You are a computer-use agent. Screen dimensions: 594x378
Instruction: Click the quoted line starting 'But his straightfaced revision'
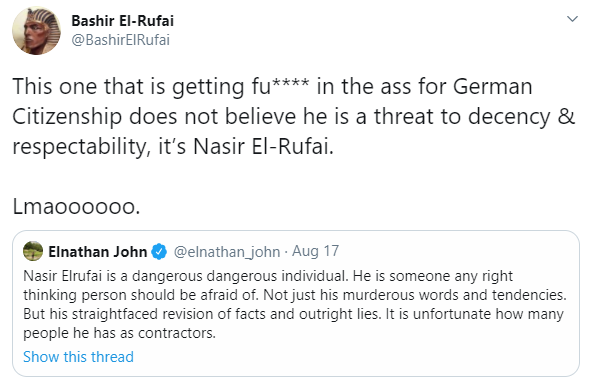[293, 314]
